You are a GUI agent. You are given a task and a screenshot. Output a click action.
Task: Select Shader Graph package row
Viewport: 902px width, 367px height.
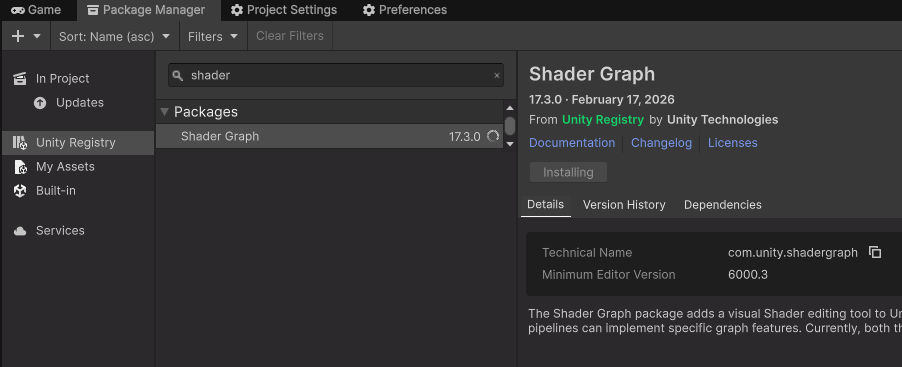point(330,136)
